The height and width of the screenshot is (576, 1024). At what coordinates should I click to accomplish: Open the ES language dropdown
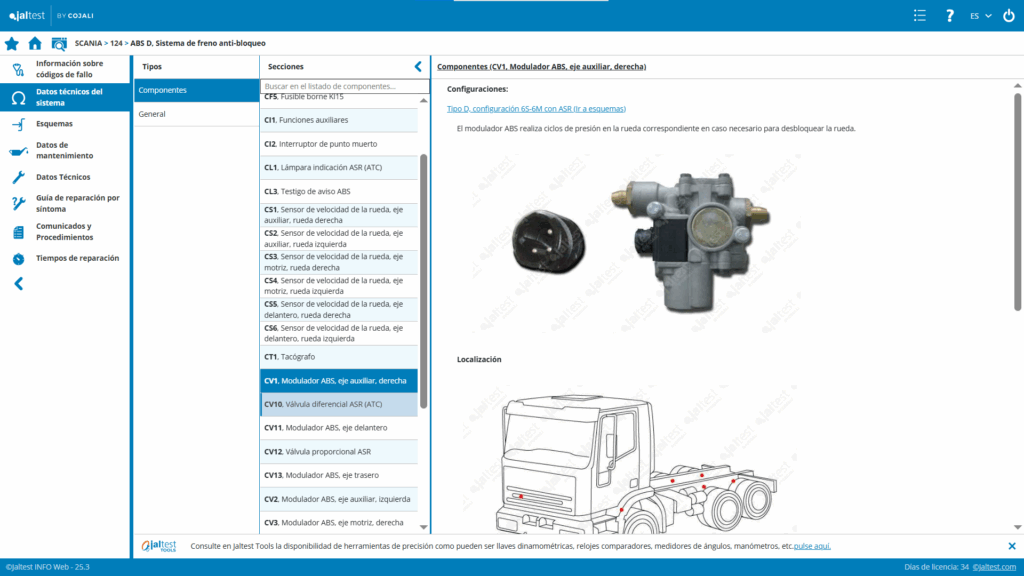(x=980, y=15)
